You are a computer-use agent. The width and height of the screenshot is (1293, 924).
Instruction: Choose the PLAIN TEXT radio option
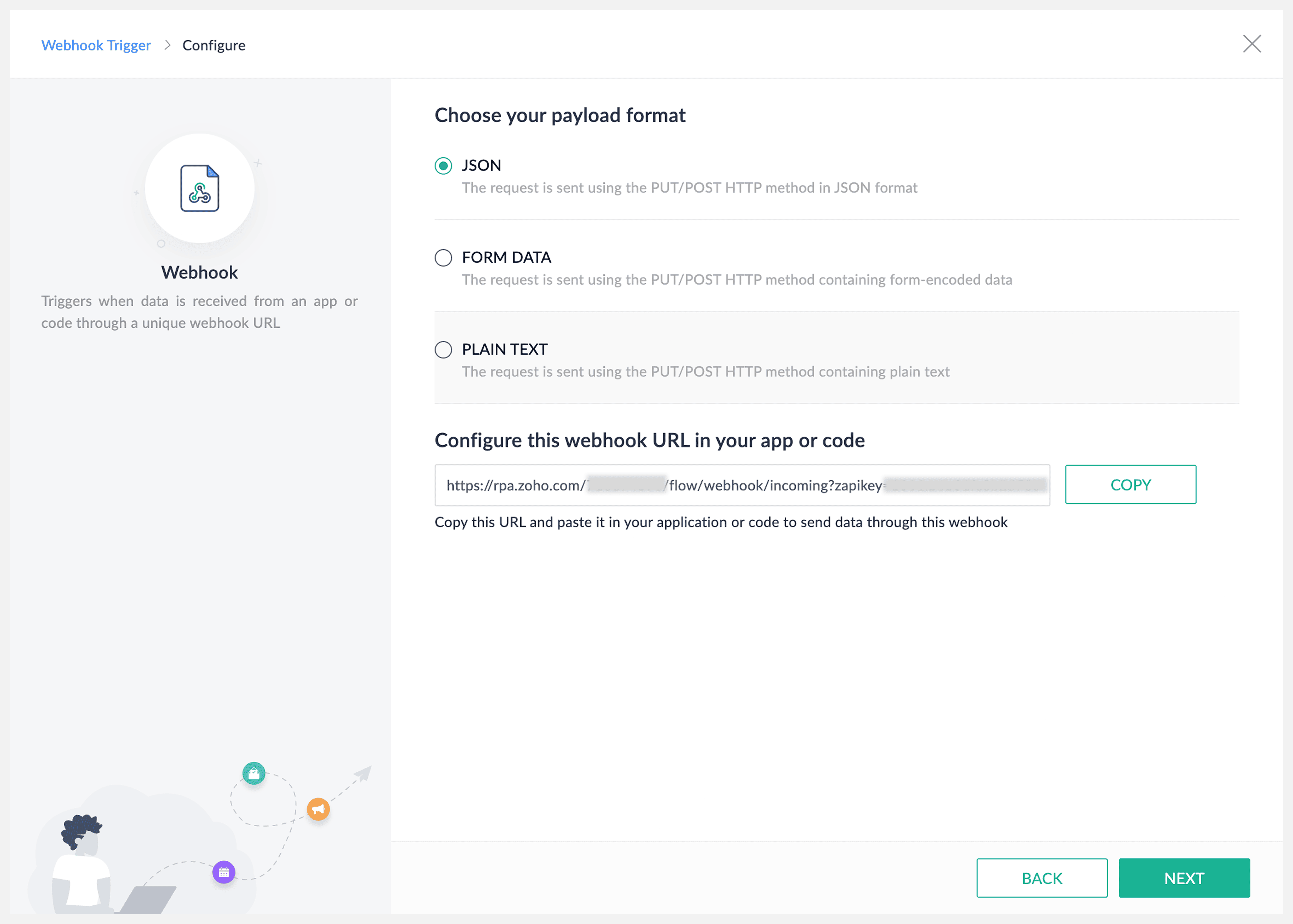tap(443, 349)
